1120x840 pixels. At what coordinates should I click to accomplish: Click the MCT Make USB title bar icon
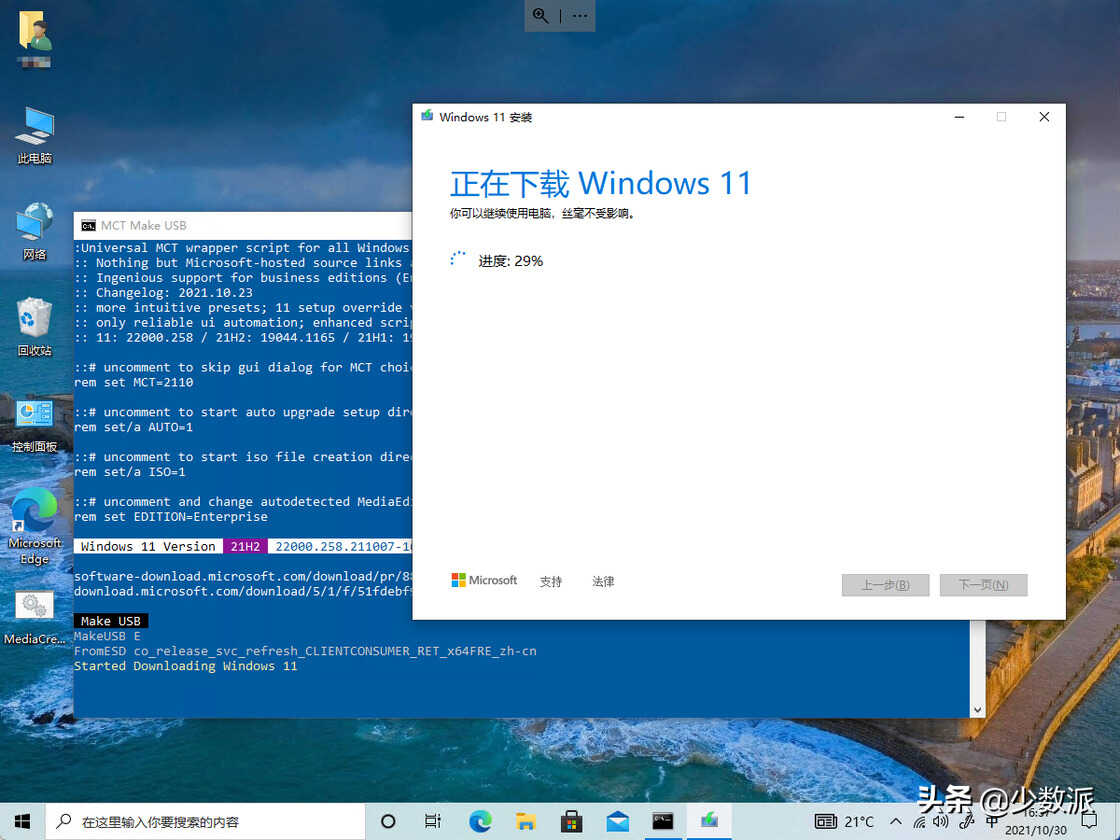coord(88,226)
